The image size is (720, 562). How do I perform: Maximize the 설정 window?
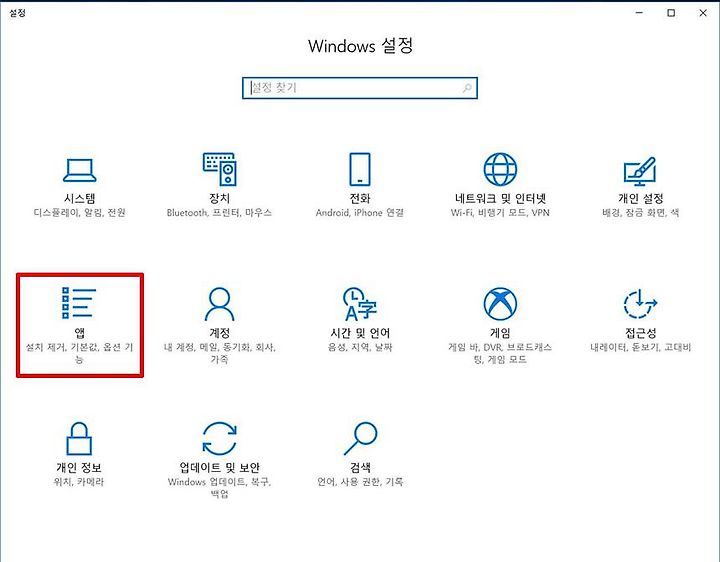click(671, 13)
